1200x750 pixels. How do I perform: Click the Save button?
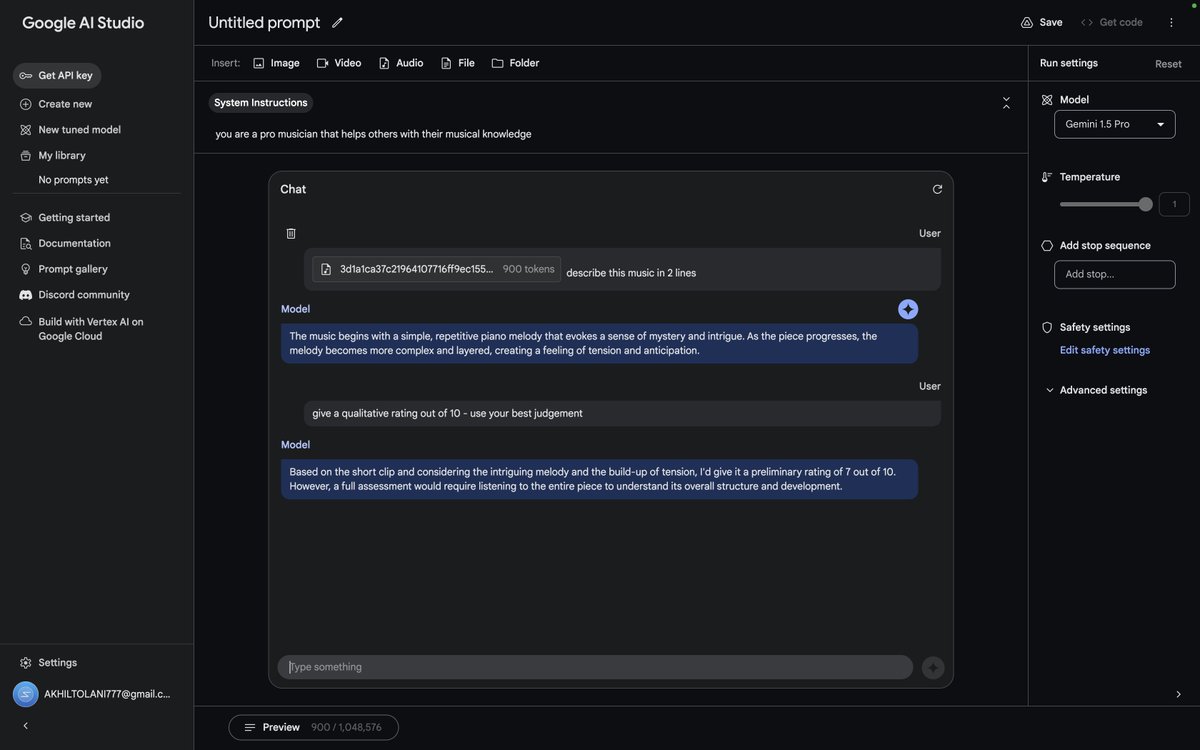(1041, 22)
